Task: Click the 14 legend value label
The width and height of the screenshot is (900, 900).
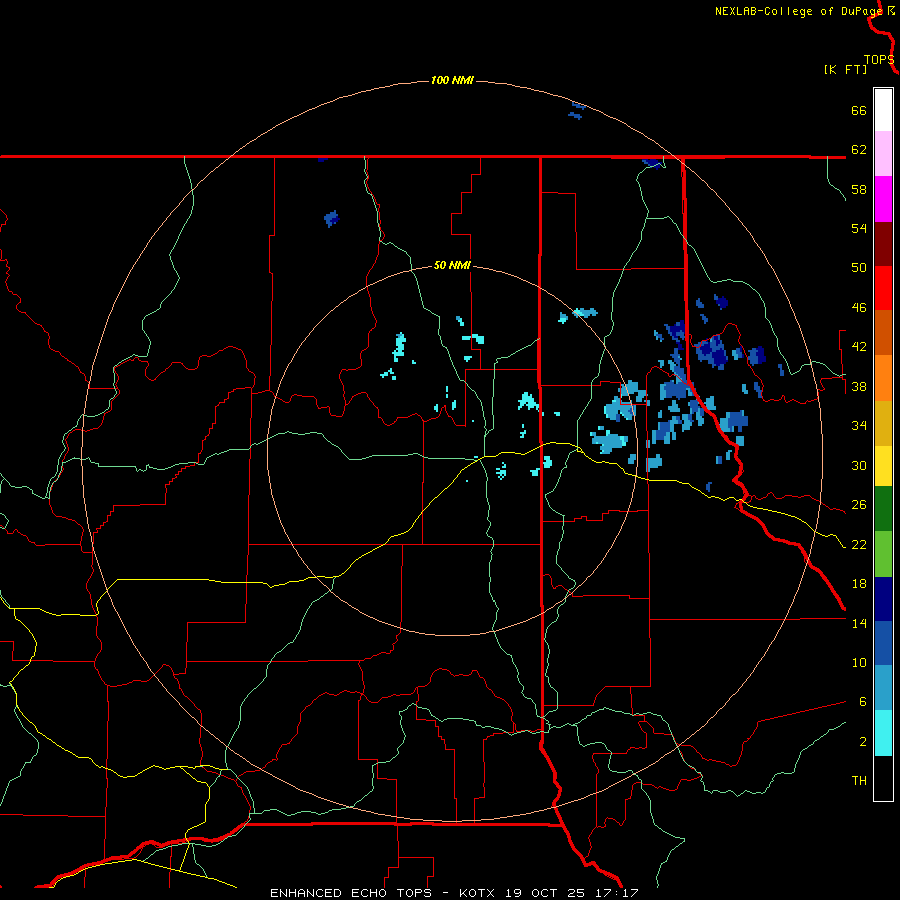Action: (x=859, y=623)
